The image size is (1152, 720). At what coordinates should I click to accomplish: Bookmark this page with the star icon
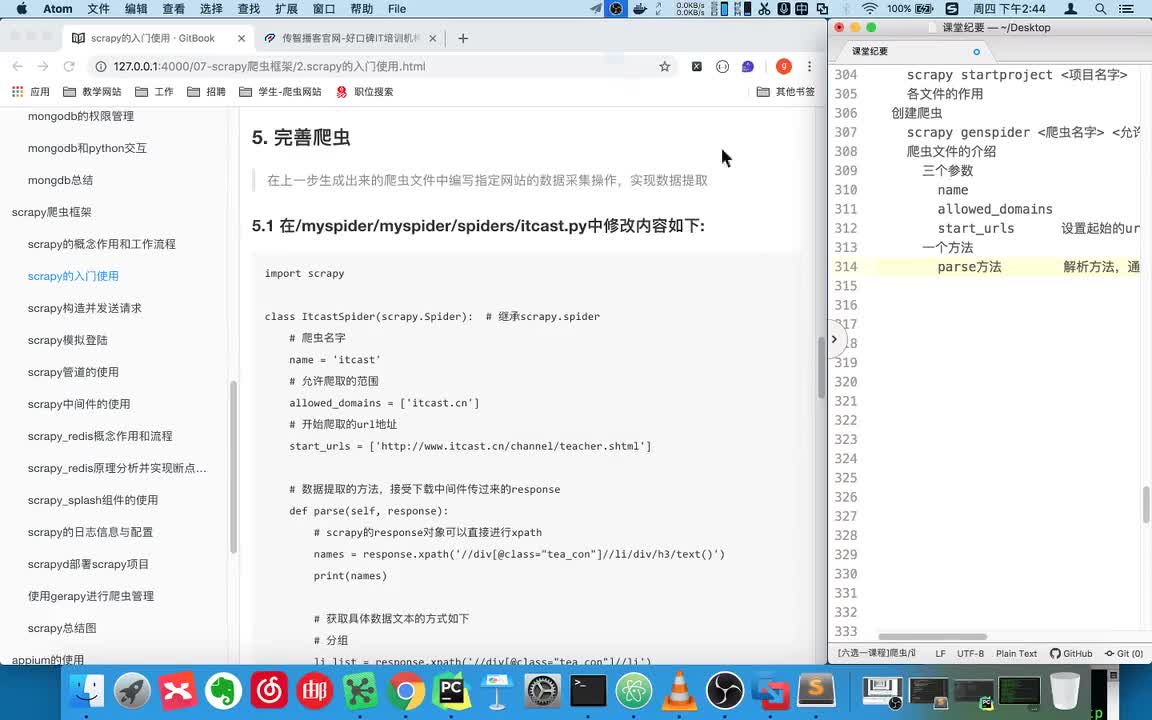click(664, 66)
